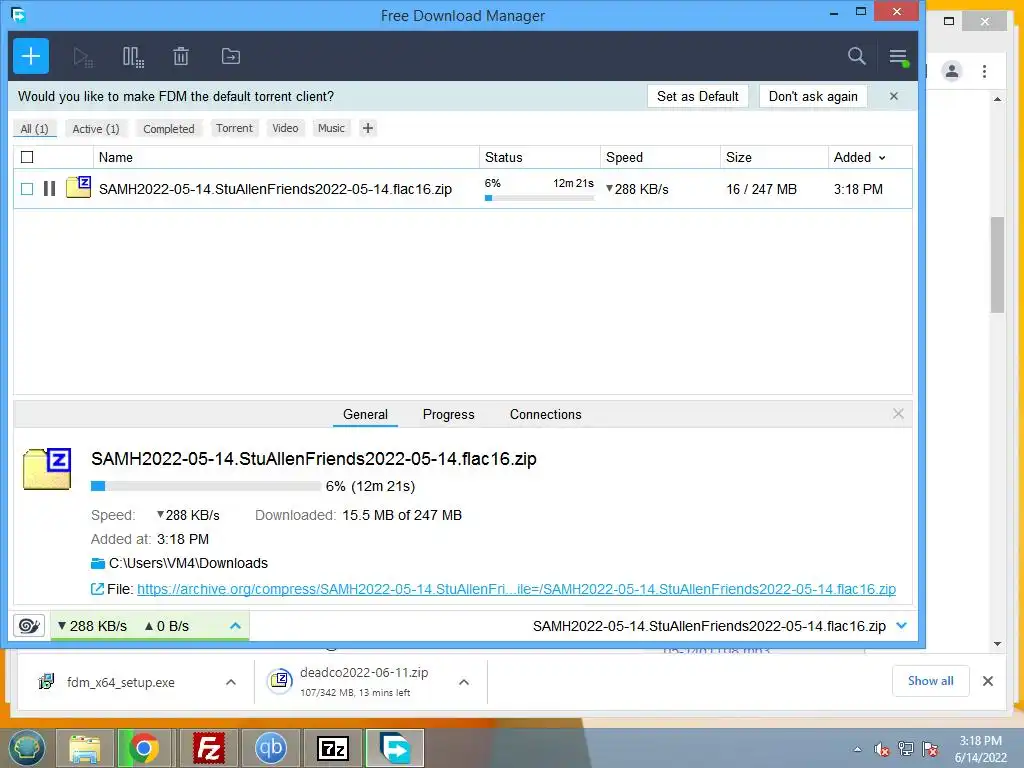
Task: Click Don't ask again button
Action: (x=813, y=96)
